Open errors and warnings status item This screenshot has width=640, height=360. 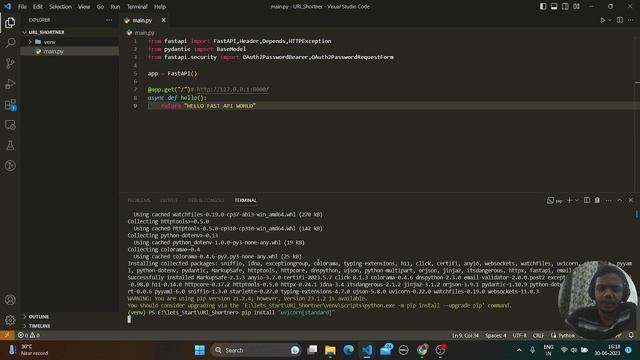(29, 335)
